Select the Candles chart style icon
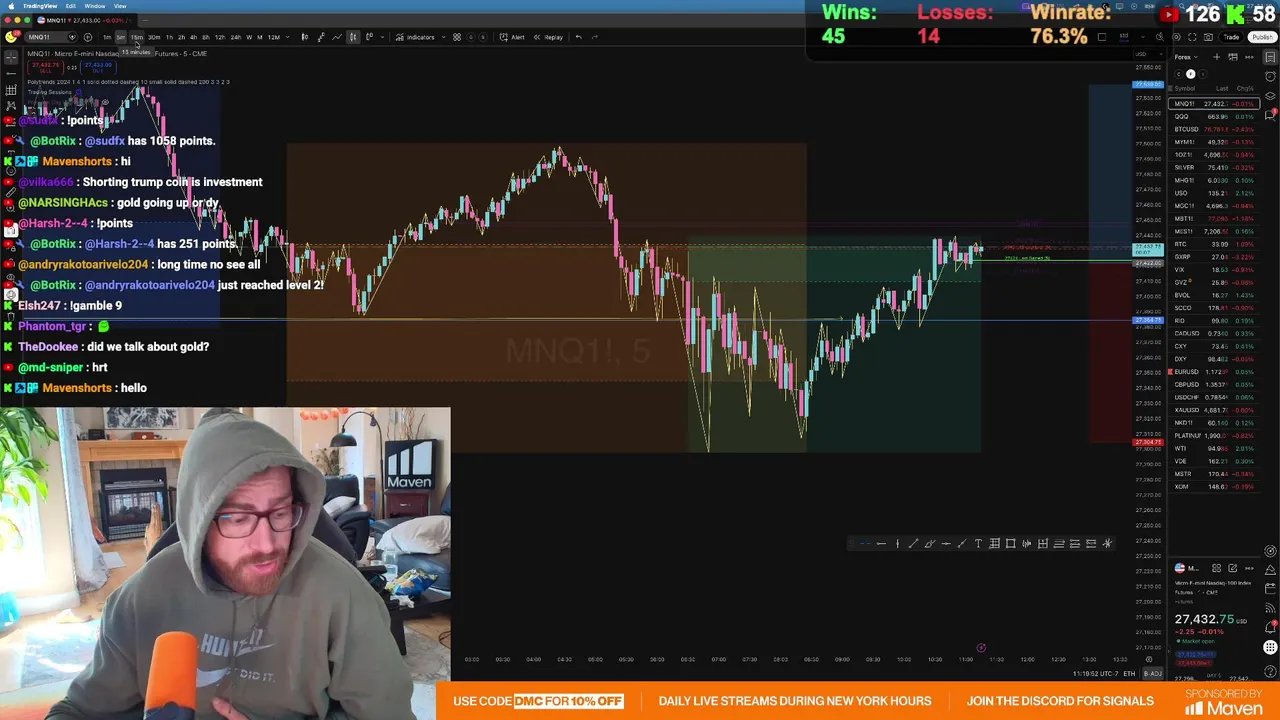Viewport: 1280px width, 720px height. click(353, 37)
